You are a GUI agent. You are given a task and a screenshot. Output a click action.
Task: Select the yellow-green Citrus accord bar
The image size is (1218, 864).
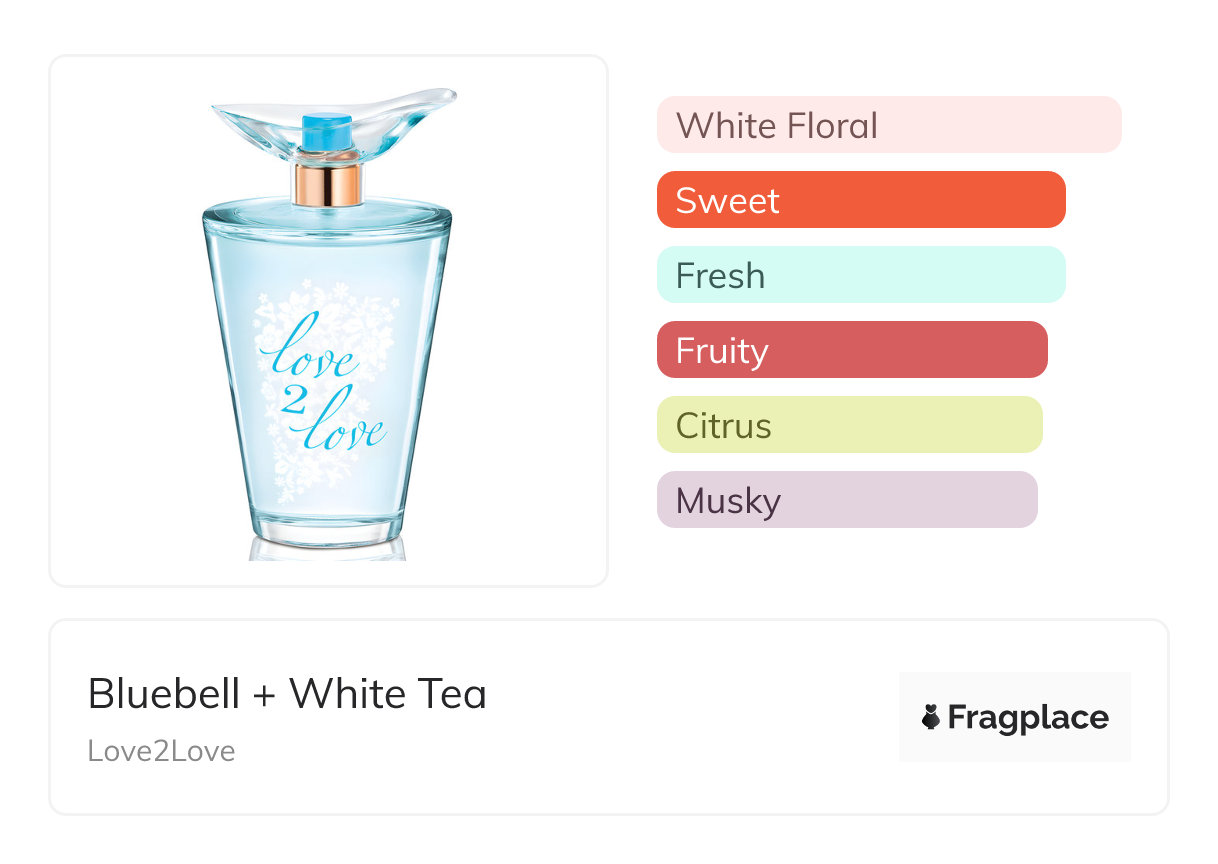tap(849, 425)
